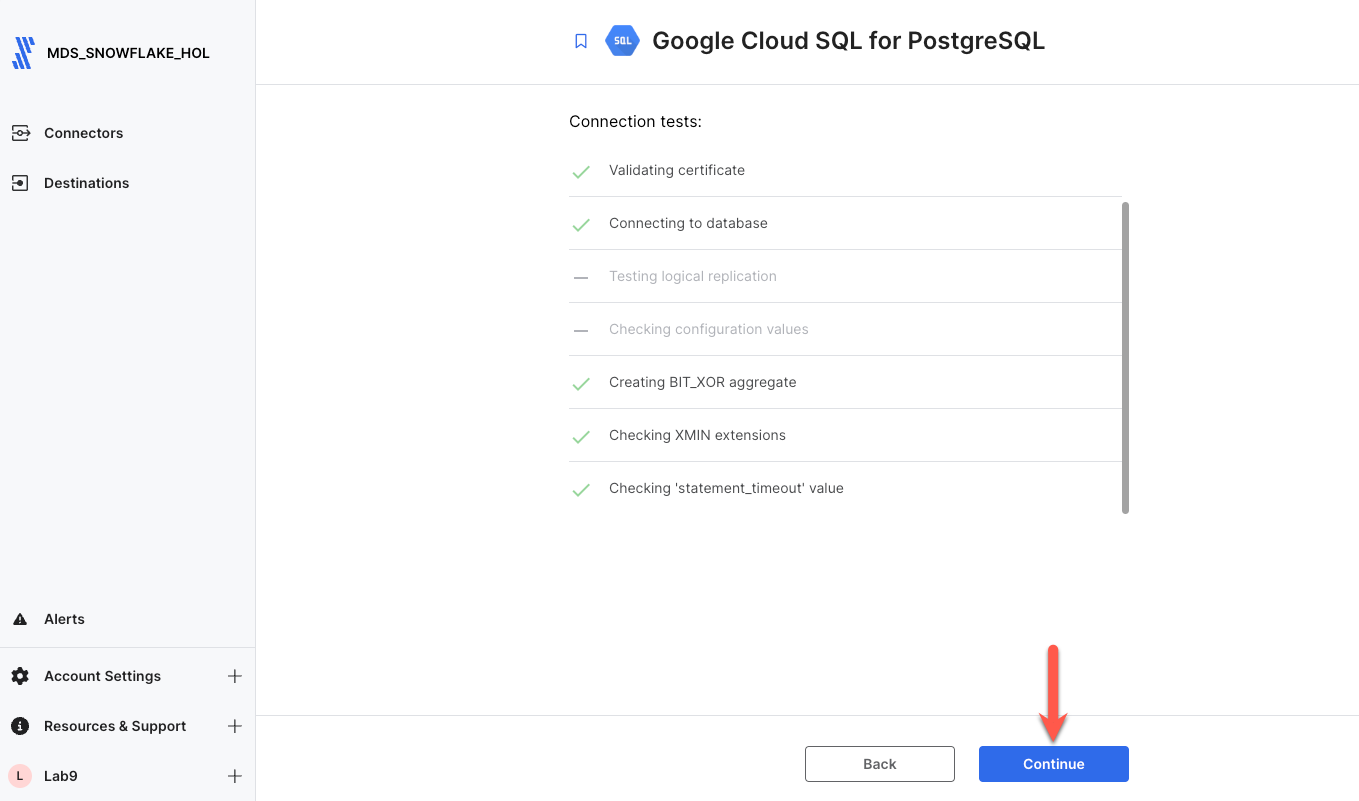Select the Testing logical replication row
1359x801 pixels.
692,276
